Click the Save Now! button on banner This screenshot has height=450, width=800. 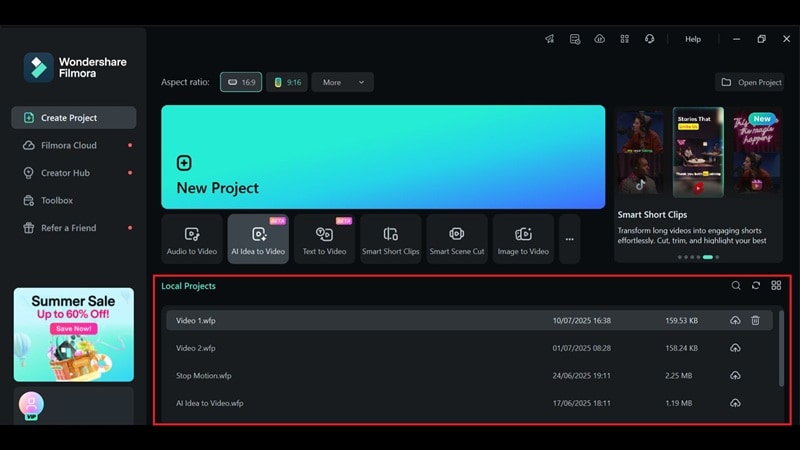73,329
